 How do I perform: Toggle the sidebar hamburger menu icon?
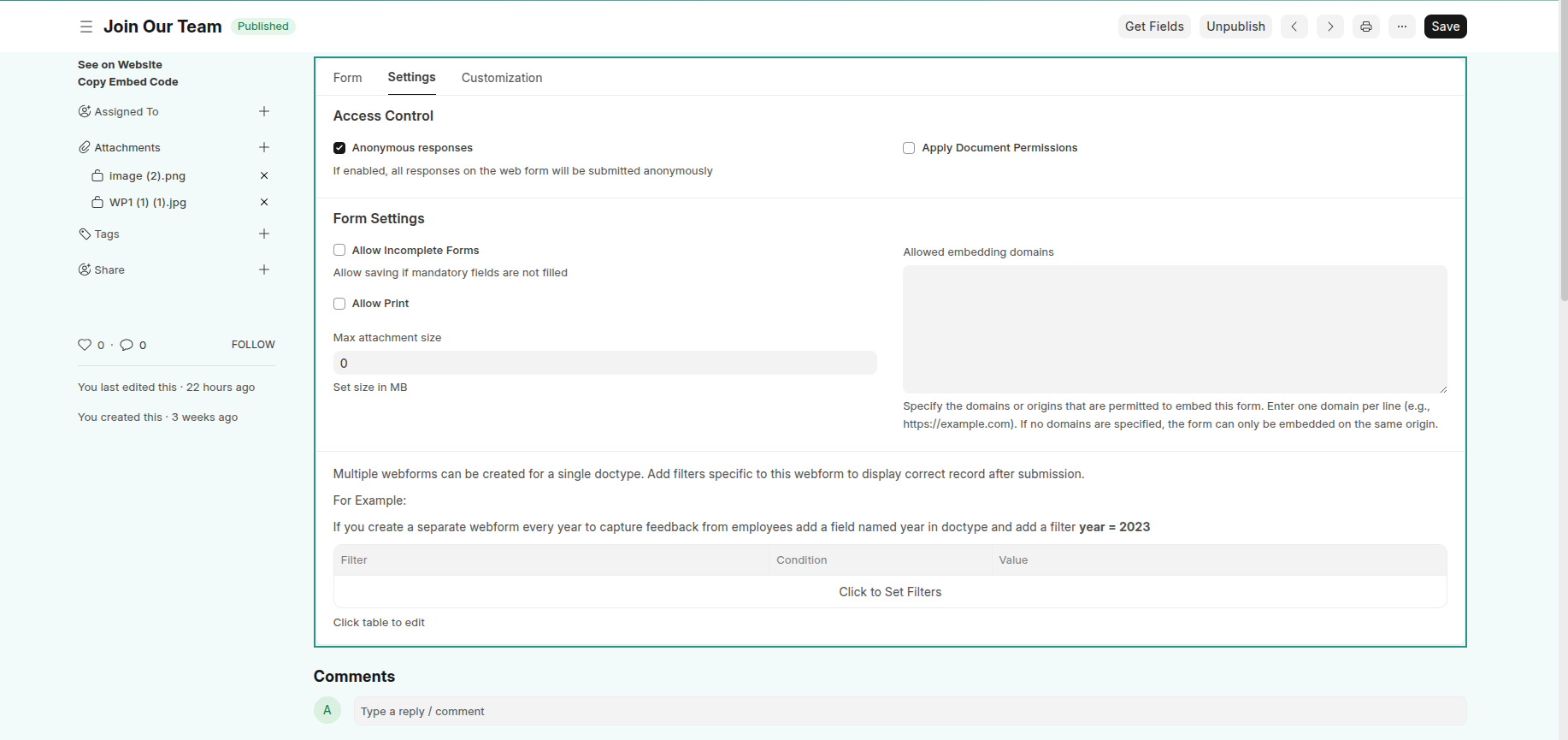click(x=86, y=27)
